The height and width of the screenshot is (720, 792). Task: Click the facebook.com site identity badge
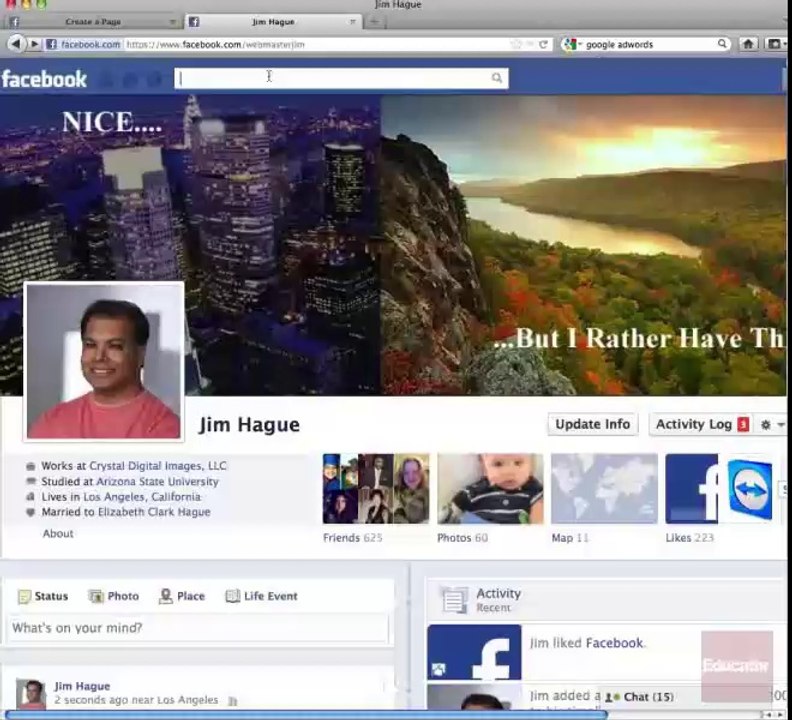pos(83,44)
